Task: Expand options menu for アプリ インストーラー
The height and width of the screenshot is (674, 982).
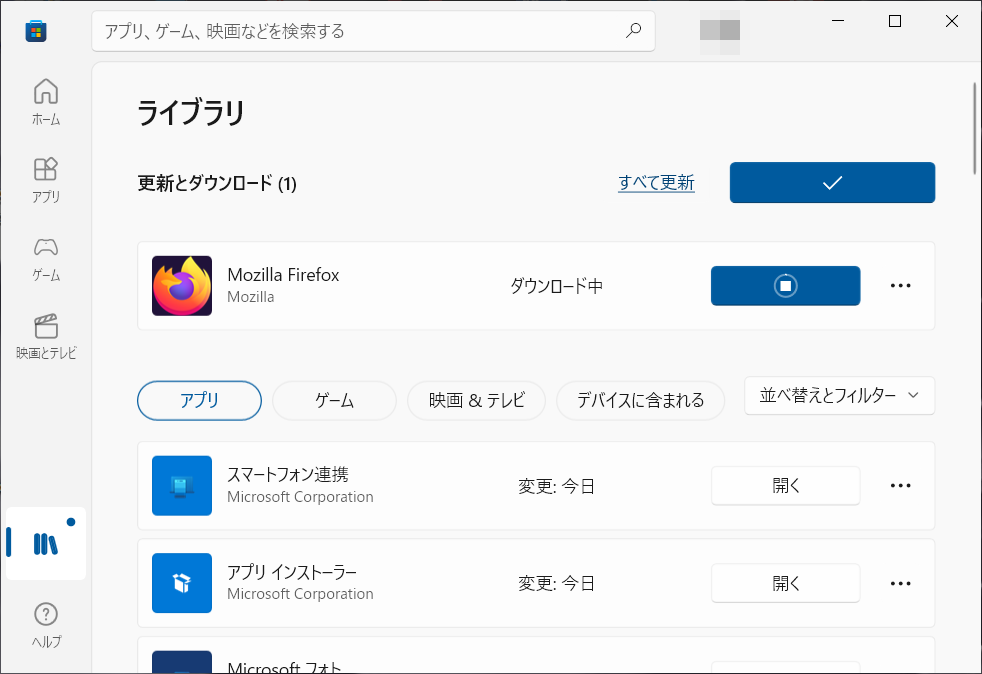Action: tap(900, 583)
